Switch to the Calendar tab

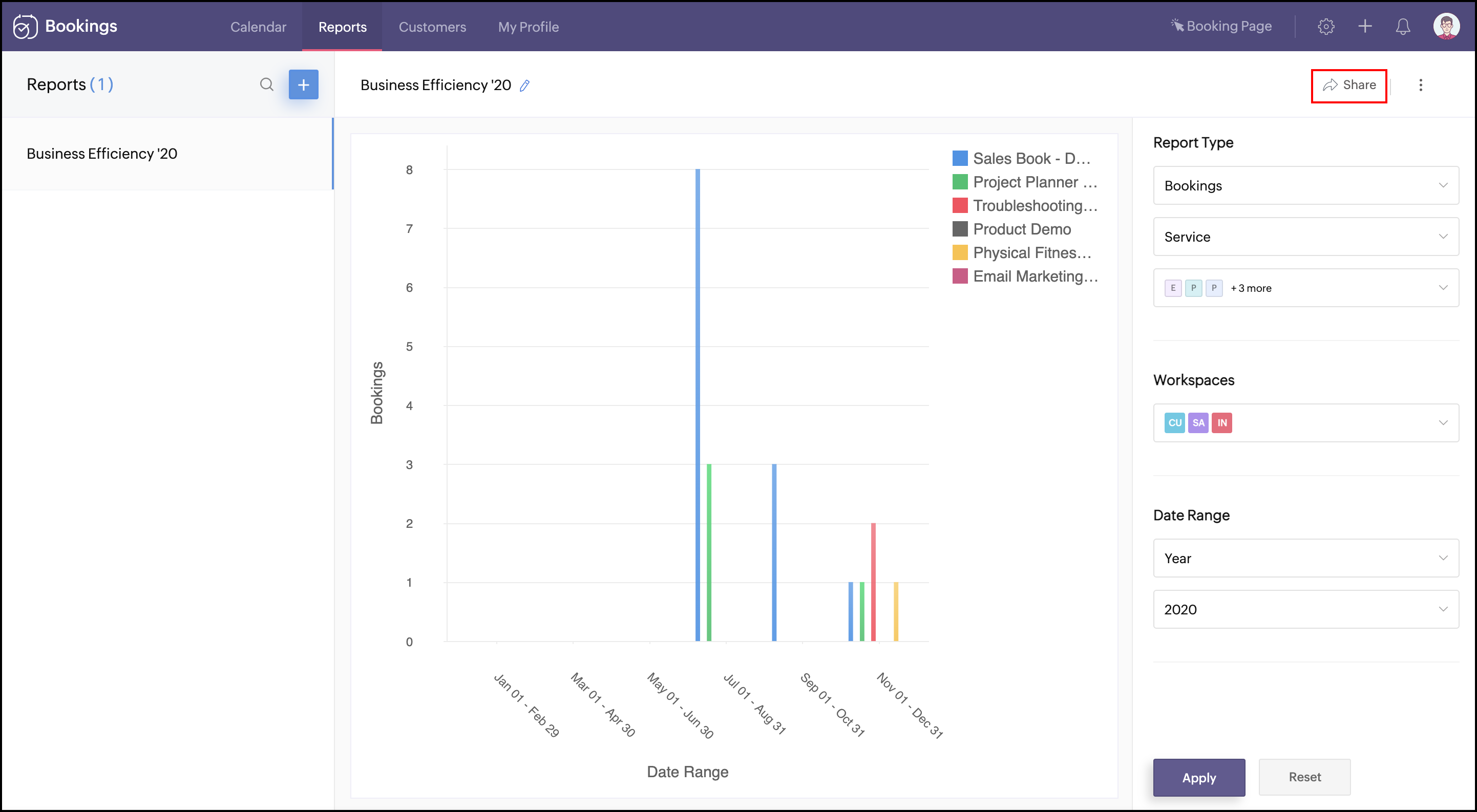(258, 27)
